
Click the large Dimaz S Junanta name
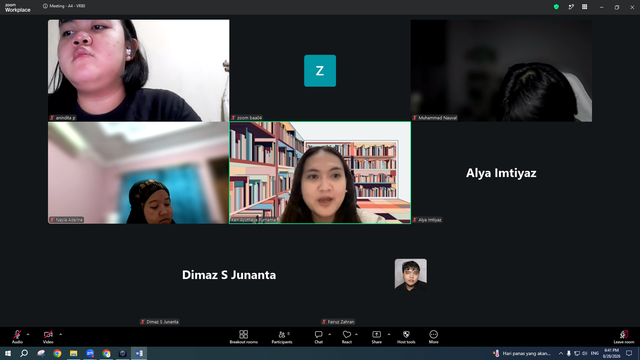(229, 275)
